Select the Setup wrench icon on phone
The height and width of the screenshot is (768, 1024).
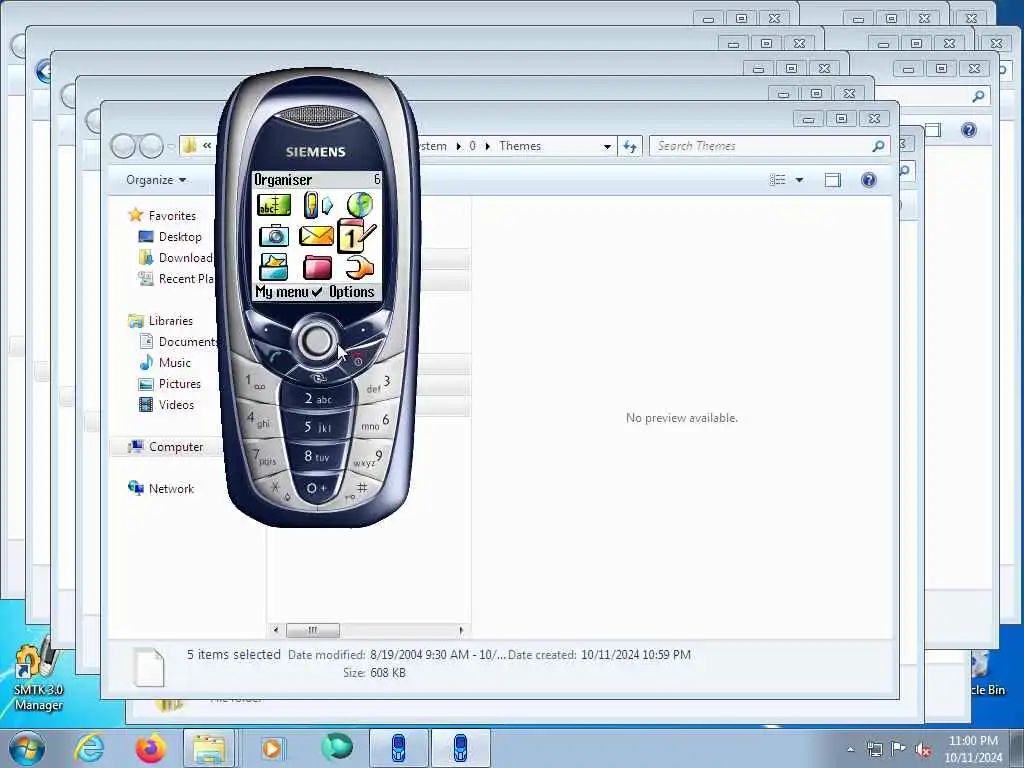pos(359,267)
